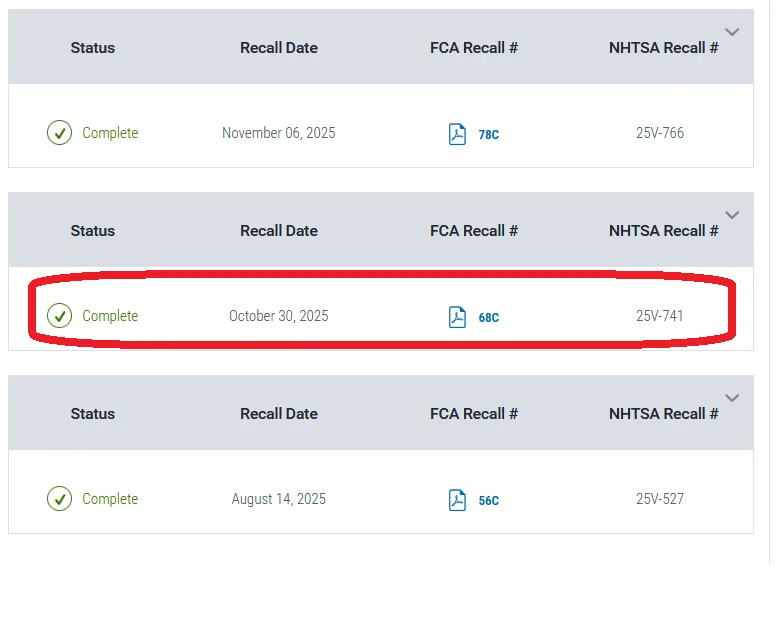Viewport: 784px width, 628px height.
Task: Click the October 30 Complete checkmark icon
Action: [x=60, y=316]
